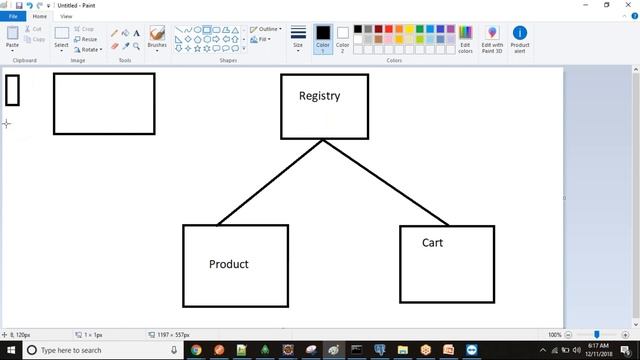This screenshot has width=640, height=360.
Task: Open Edit with Paint 3D
Action: click(492, 39)
